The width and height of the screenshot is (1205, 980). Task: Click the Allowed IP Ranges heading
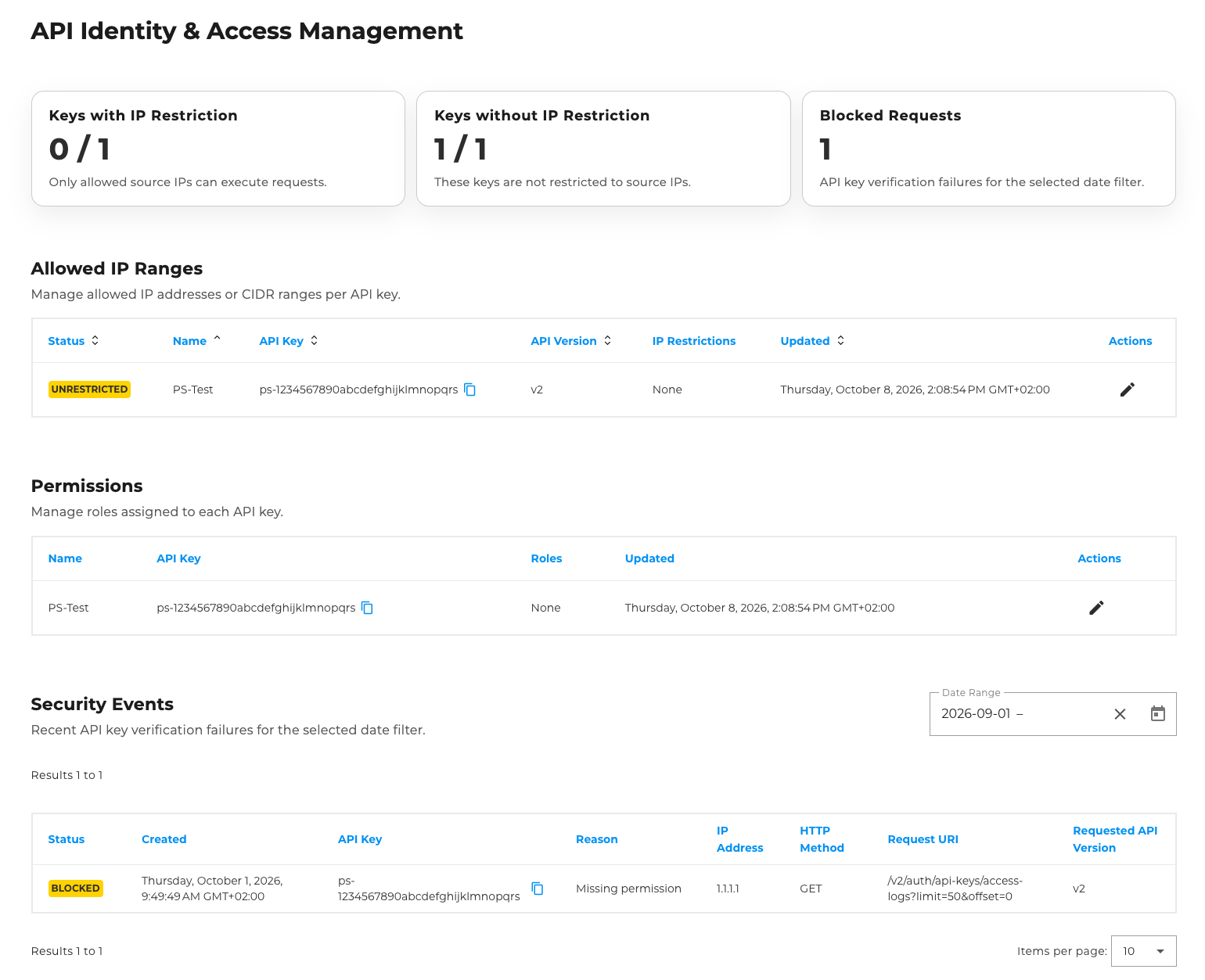[117, 268]
